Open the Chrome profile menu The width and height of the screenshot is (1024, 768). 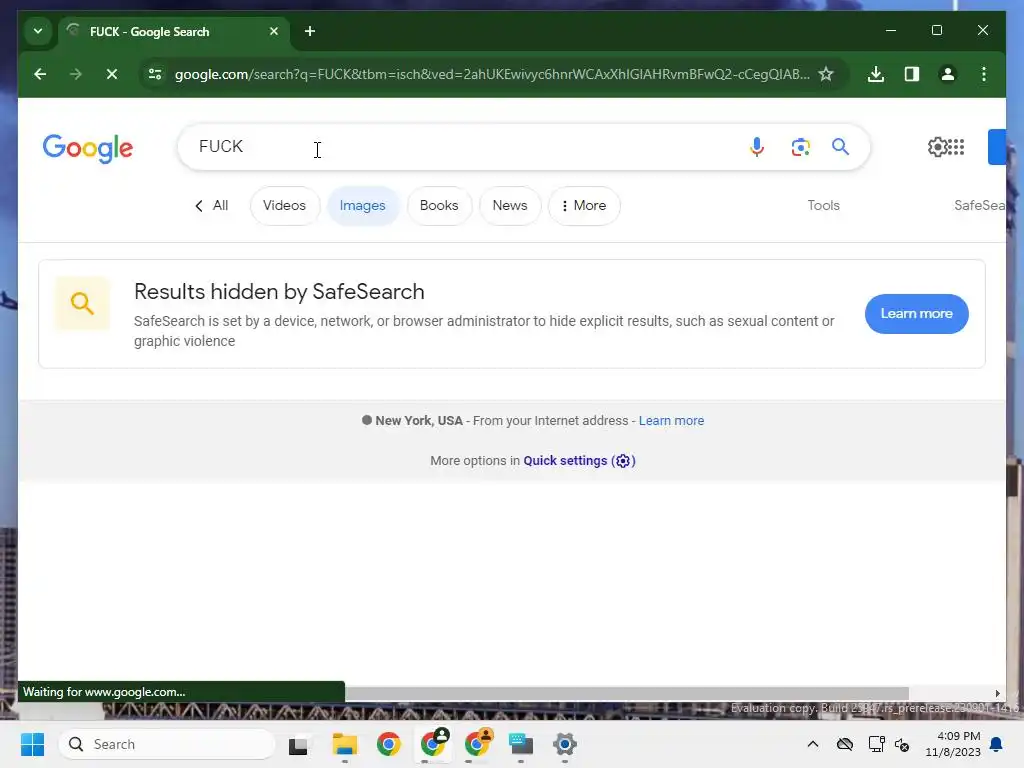click(x=948, y=74)
